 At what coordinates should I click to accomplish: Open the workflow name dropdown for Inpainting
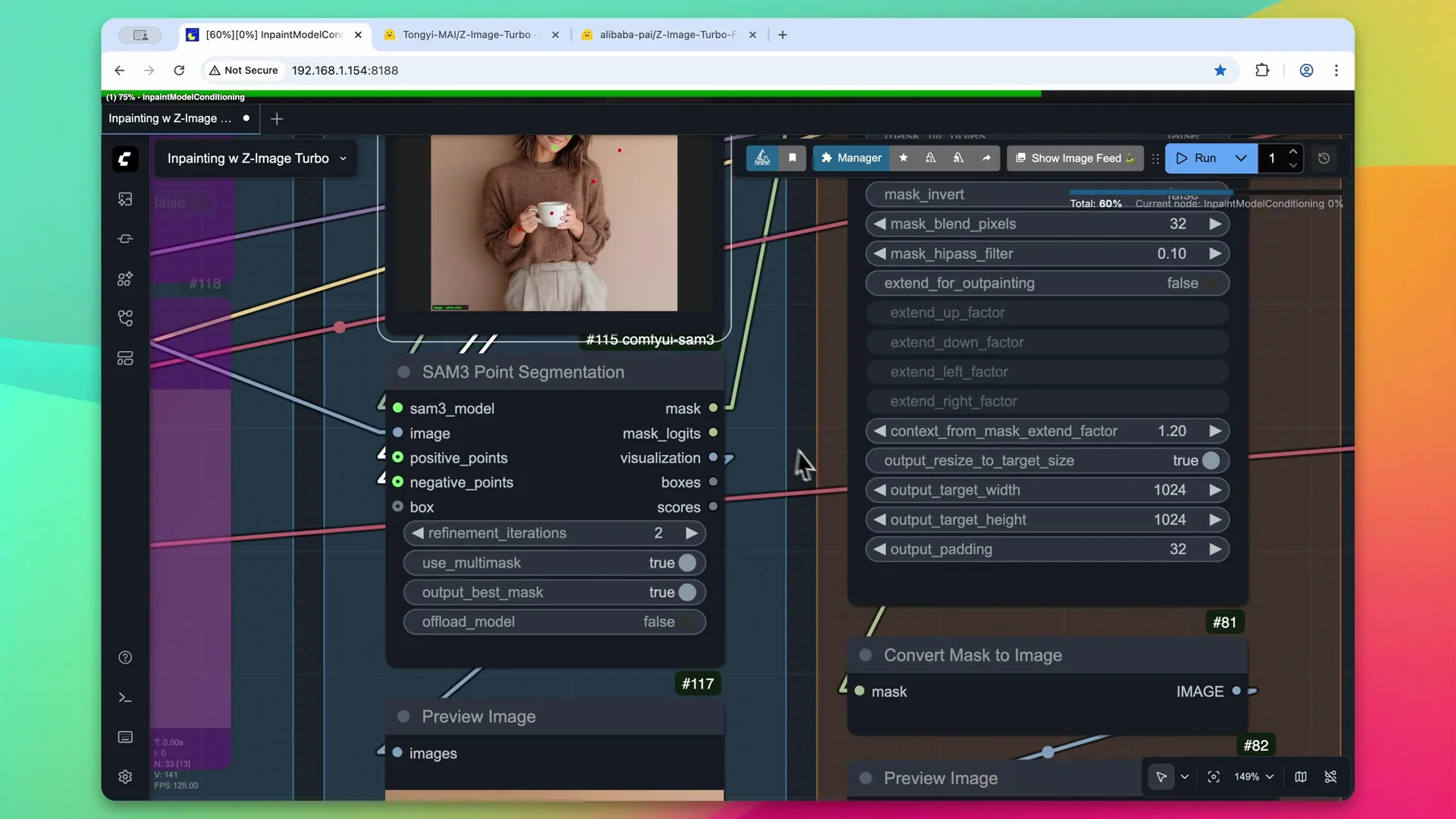[x=343, y=158]
